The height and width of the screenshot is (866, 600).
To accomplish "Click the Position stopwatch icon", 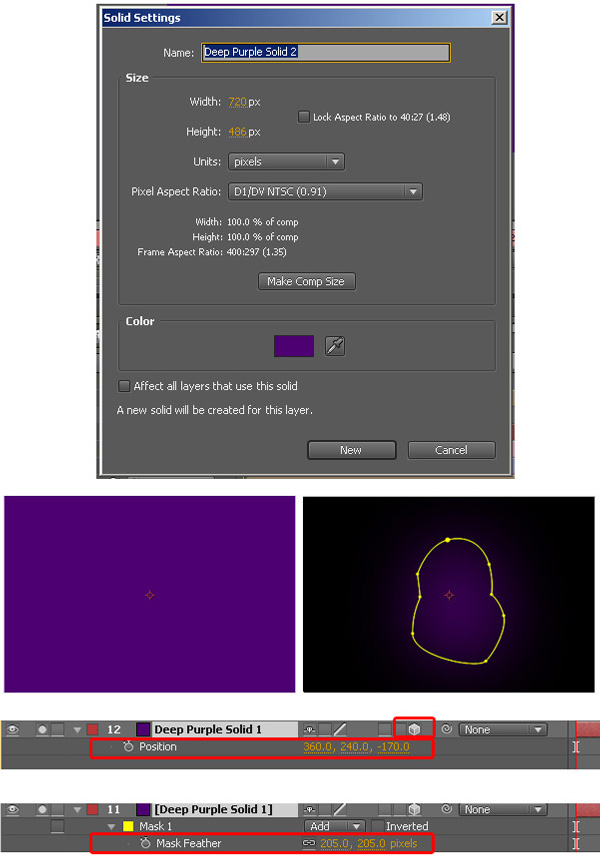I will coord(128,746).
